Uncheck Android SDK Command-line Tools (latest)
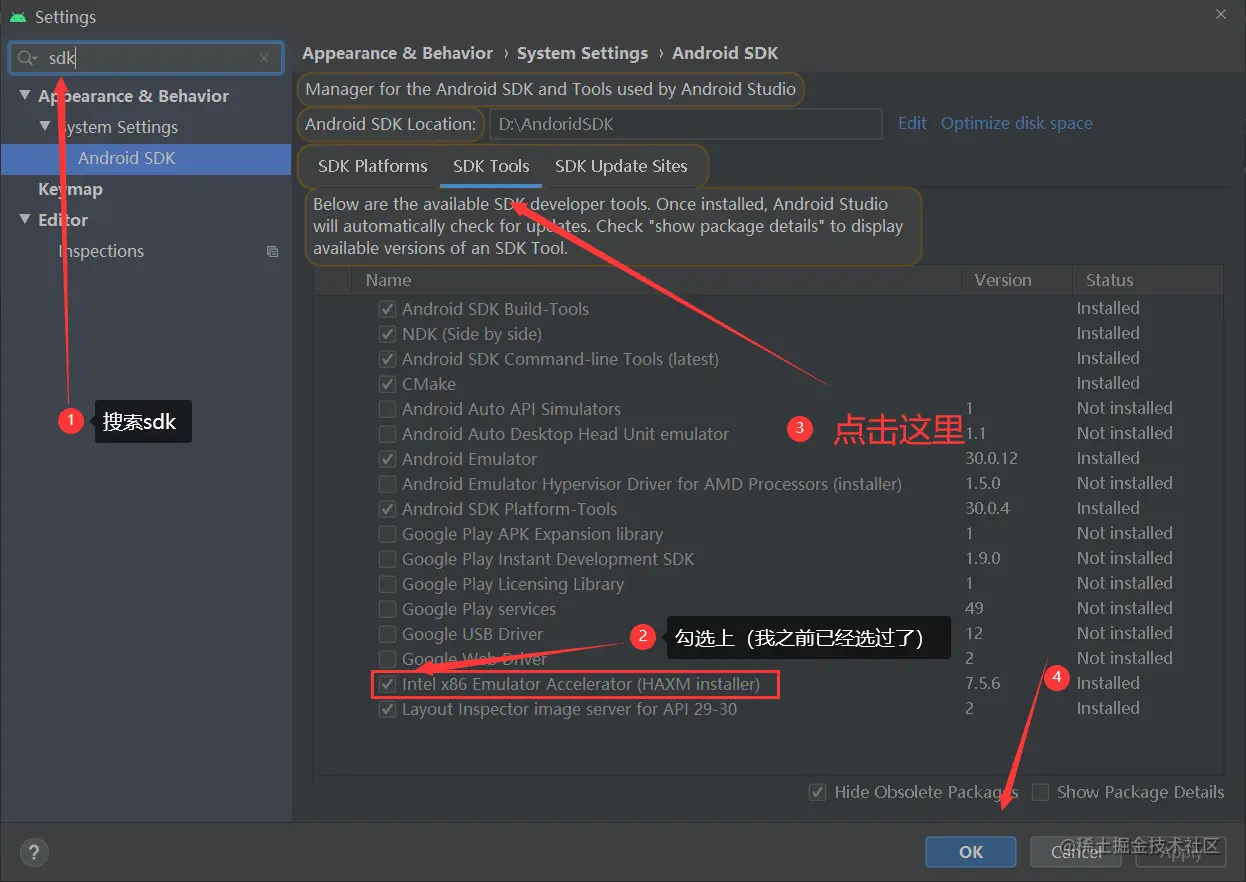Screen dimensions: 1246x882 (387, 359)
